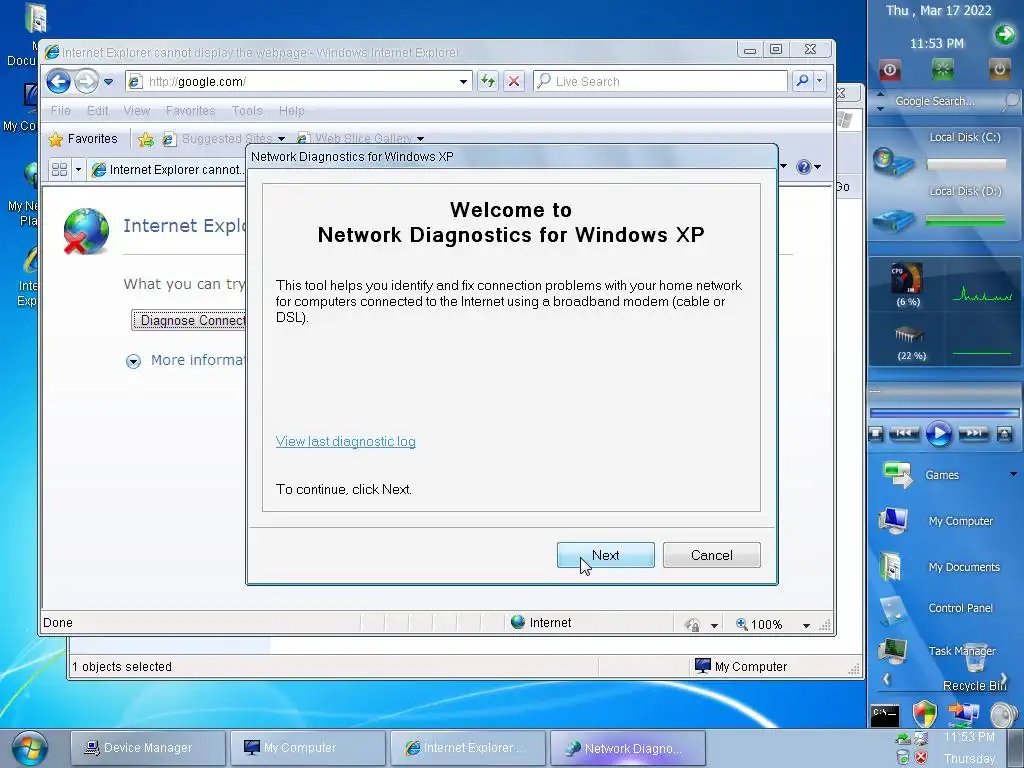Click the media player progress bar in sidebar
The width and height of the screenshot is (1024, 768).
tap(944, 413)
